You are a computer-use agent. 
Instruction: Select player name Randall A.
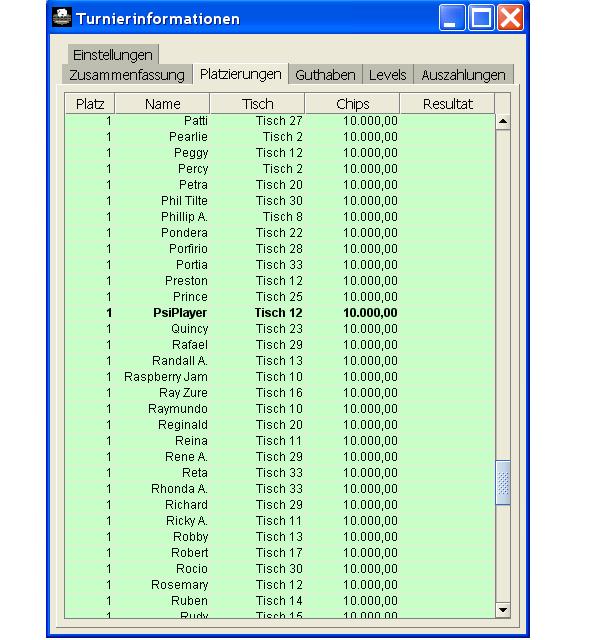coord(180,360)
